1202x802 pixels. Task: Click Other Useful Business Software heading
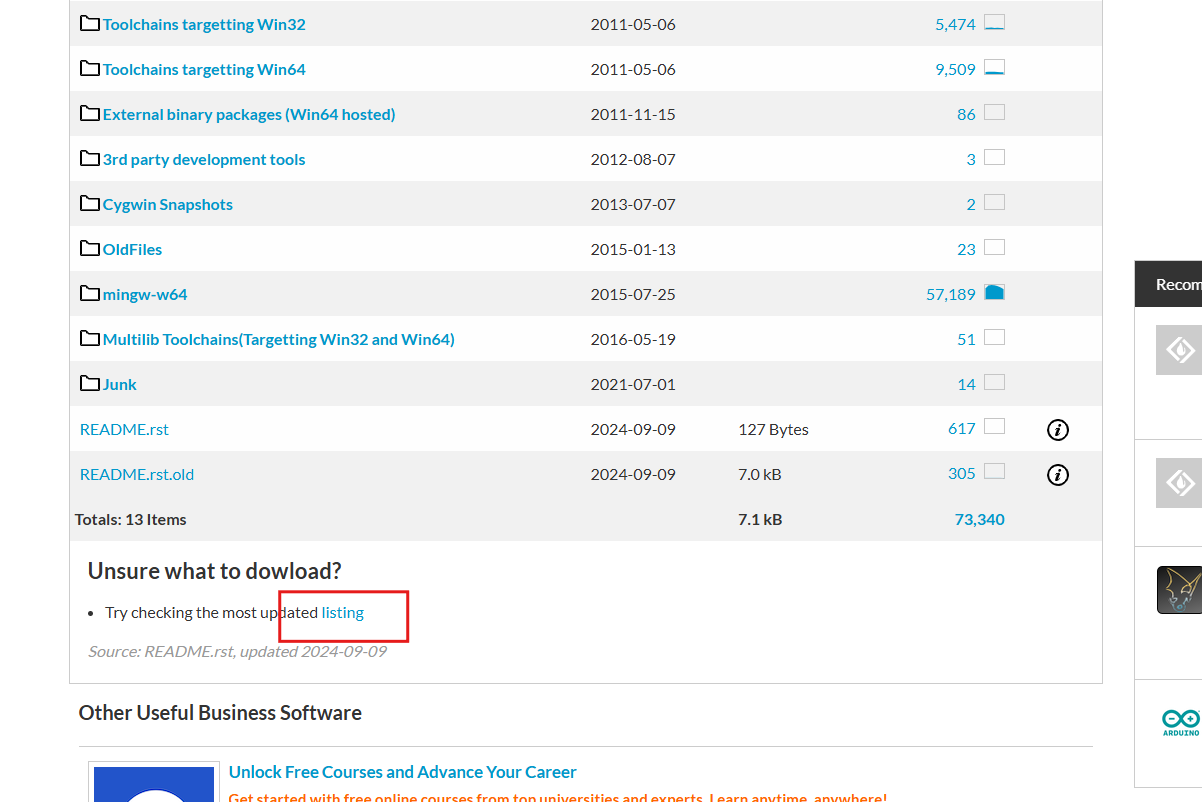220,713
